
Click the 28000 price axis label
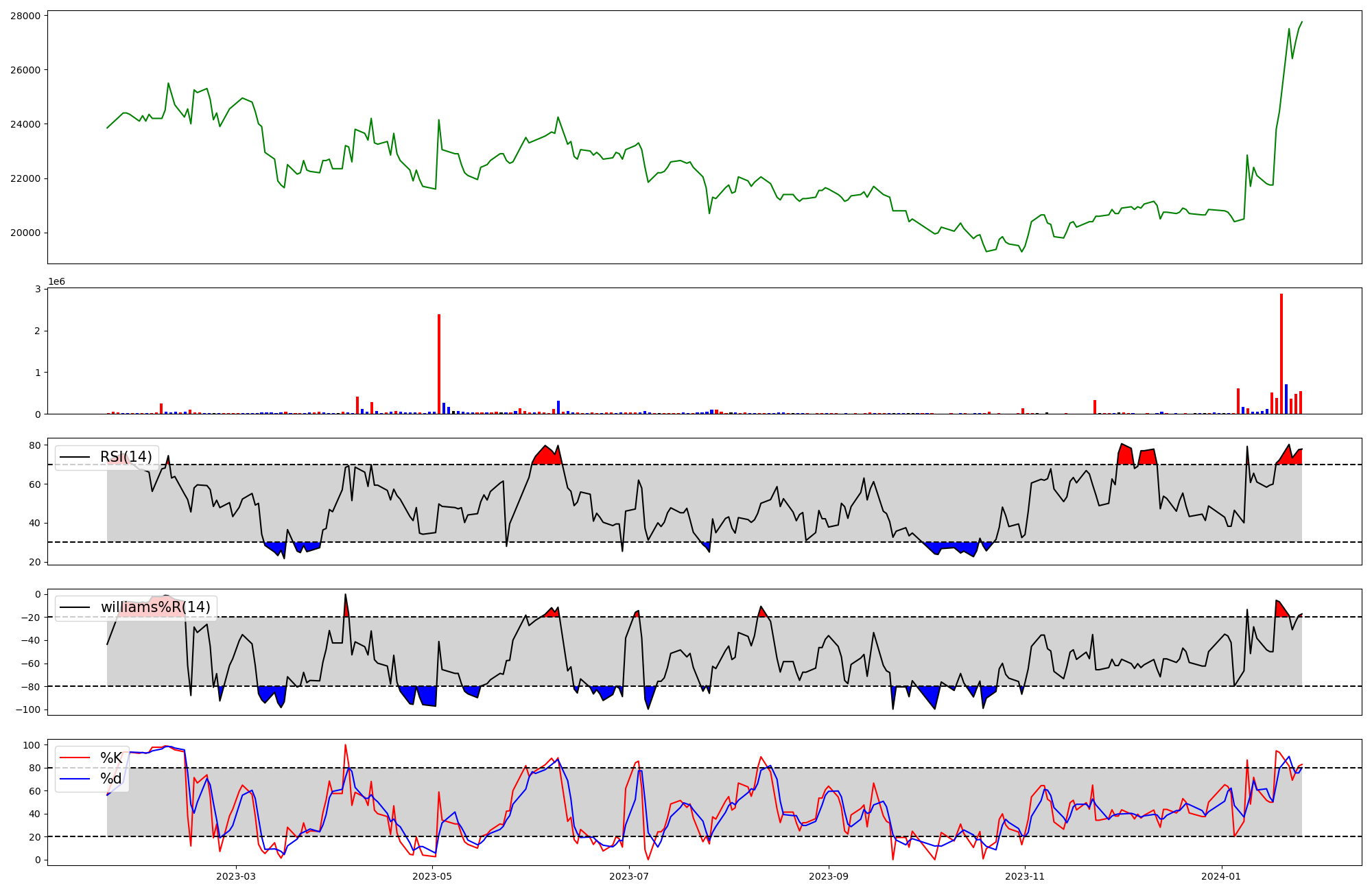pyautogui.click(x=25, y=16)
